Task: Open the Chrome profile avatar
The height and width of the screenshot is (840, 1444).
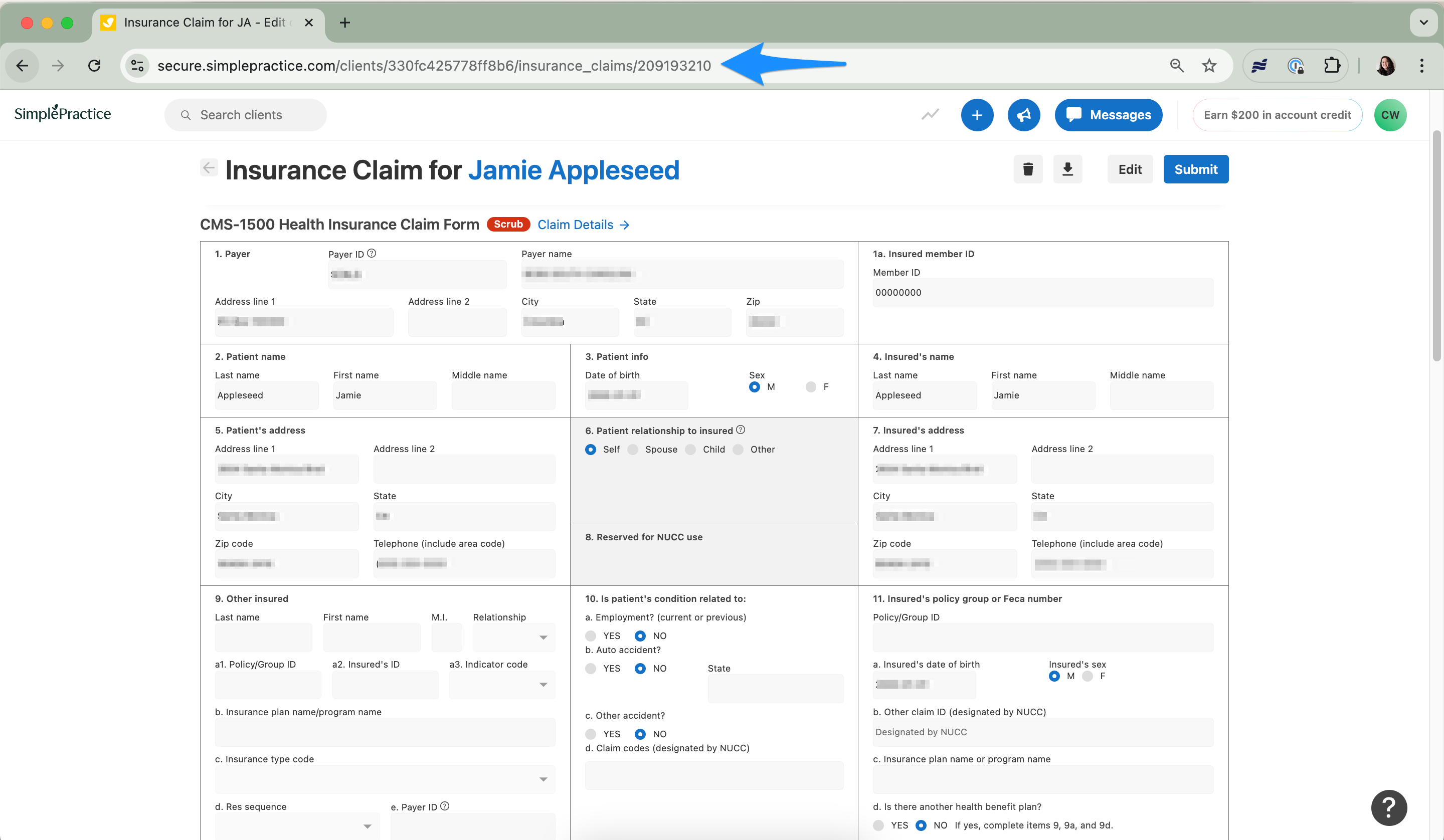Action: point(1385,66)
